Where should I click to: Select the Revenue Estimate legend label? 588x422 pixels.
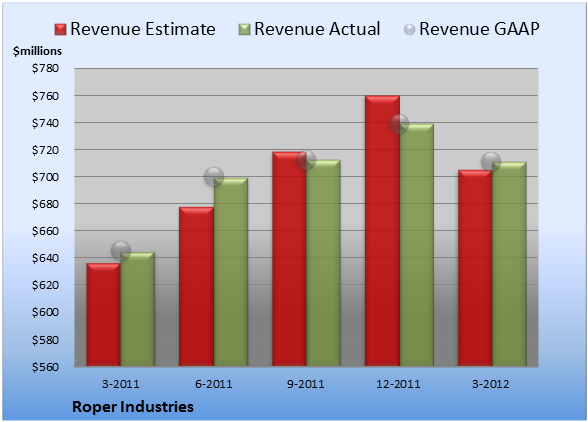click(143, 29)
